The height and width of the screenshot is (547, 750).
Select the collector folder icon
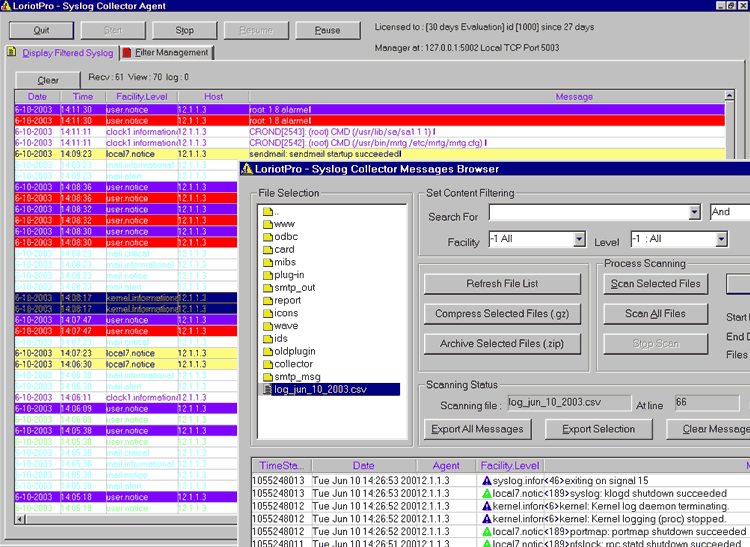(x=268, y=364)
